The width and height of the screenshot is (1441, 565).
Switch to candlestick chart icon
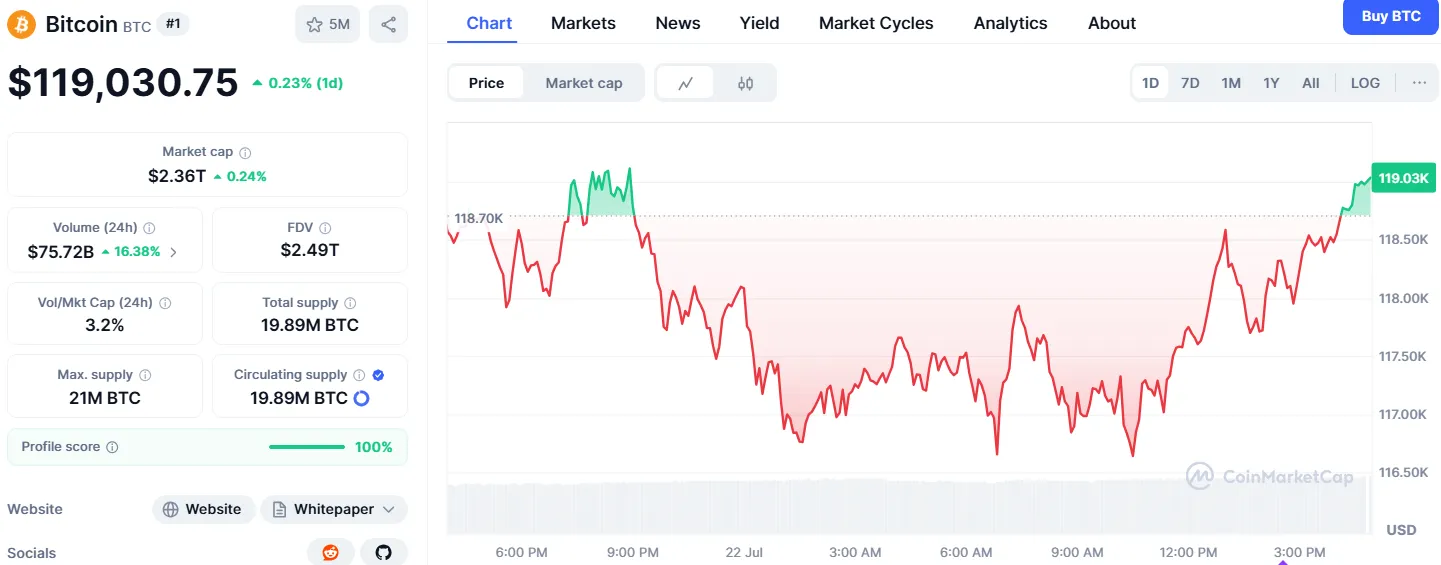click(745, 83)
